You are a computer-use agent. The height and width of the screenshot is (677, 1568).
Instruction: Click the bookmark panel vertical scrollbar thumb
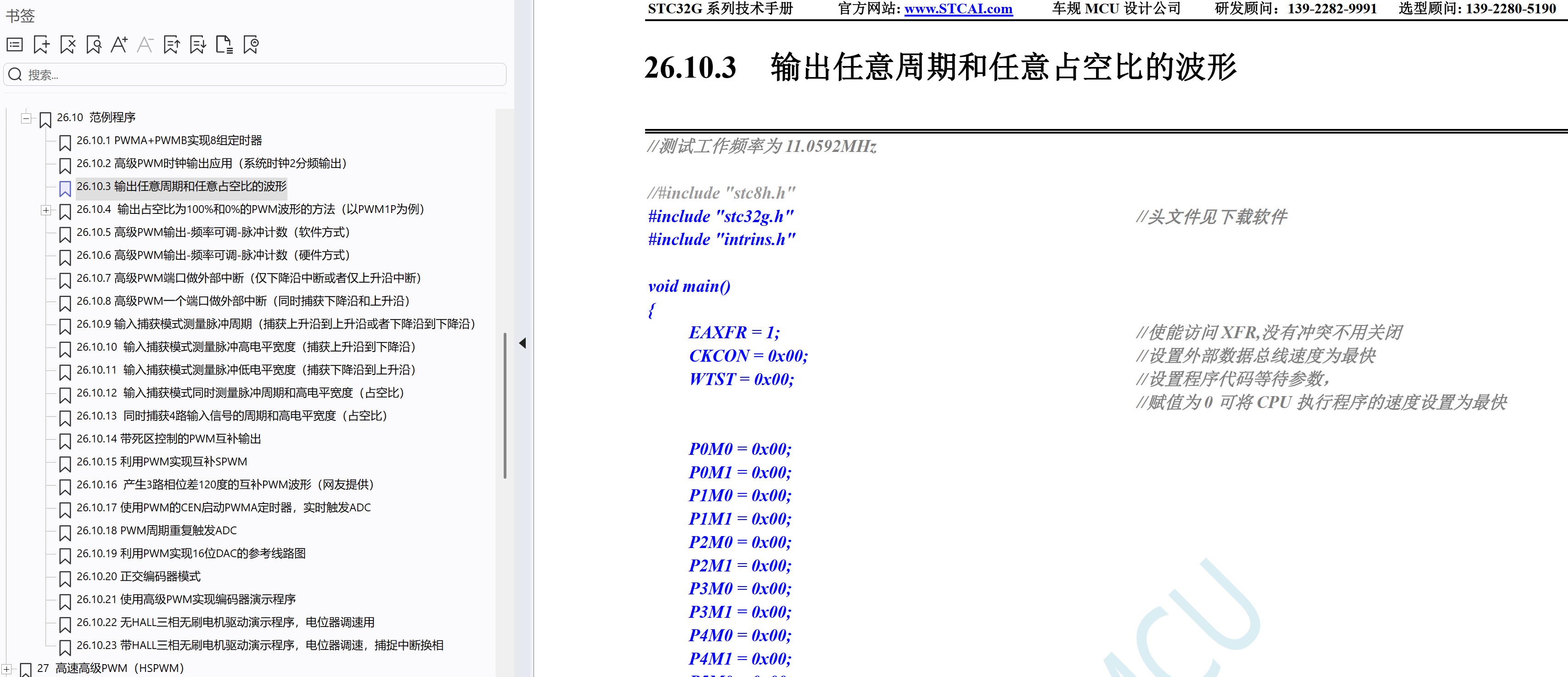click(505, 405)
